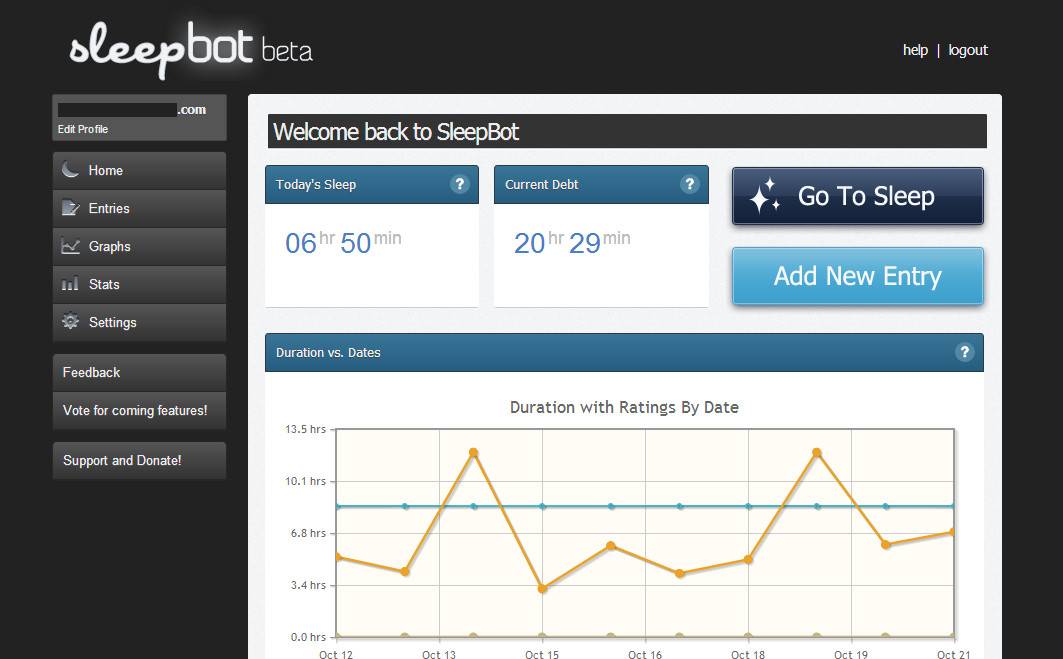Open the help tooltip for Duration vs. Dates

coord(964,352)
